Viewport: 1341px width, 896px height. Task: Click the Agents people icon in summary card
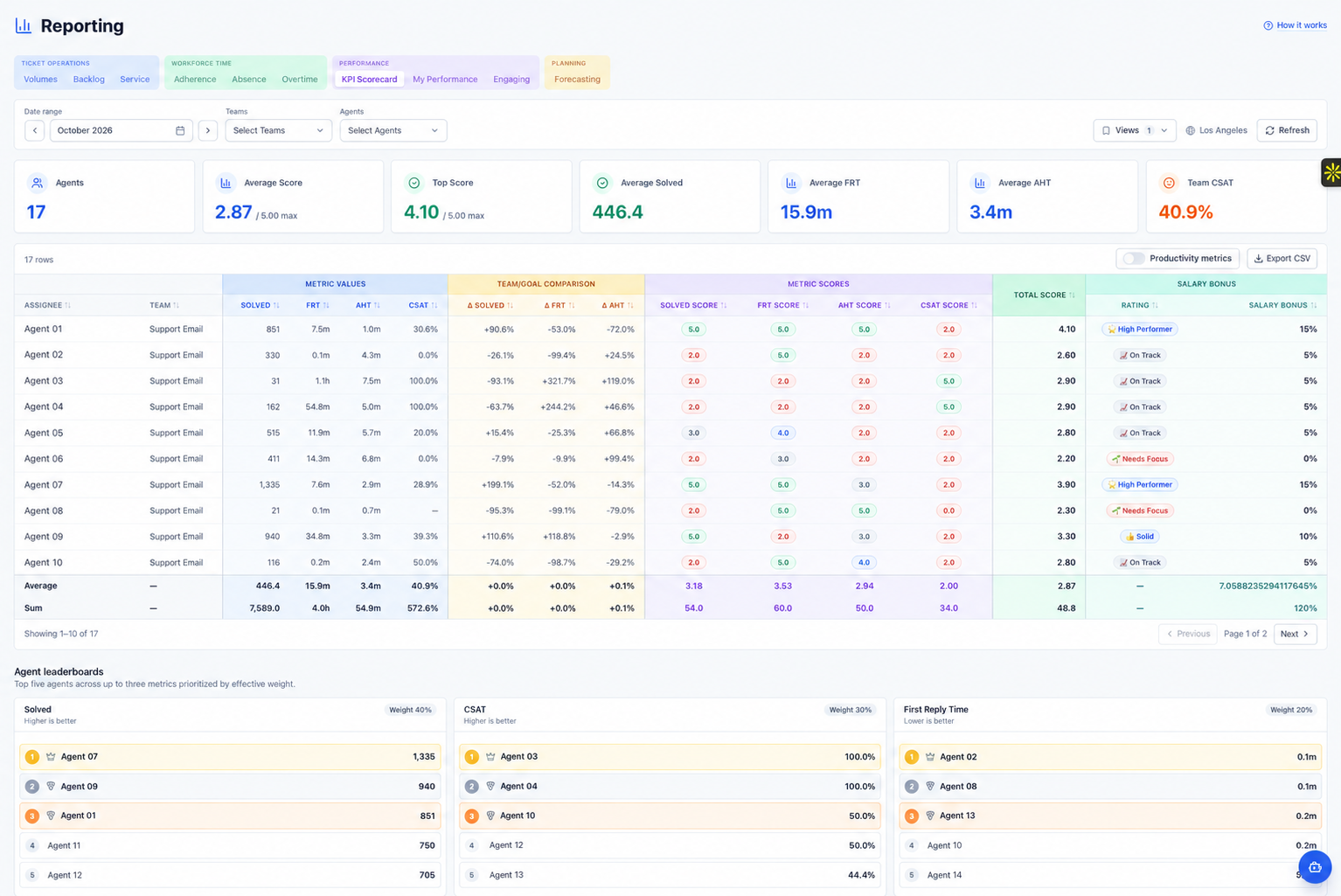37,183
